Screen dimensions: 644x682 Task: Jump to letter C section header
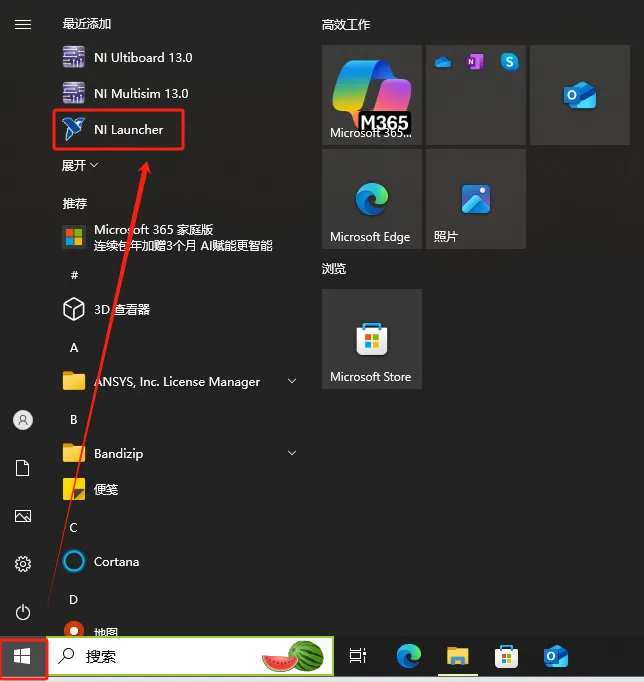[x=73, y=527]
